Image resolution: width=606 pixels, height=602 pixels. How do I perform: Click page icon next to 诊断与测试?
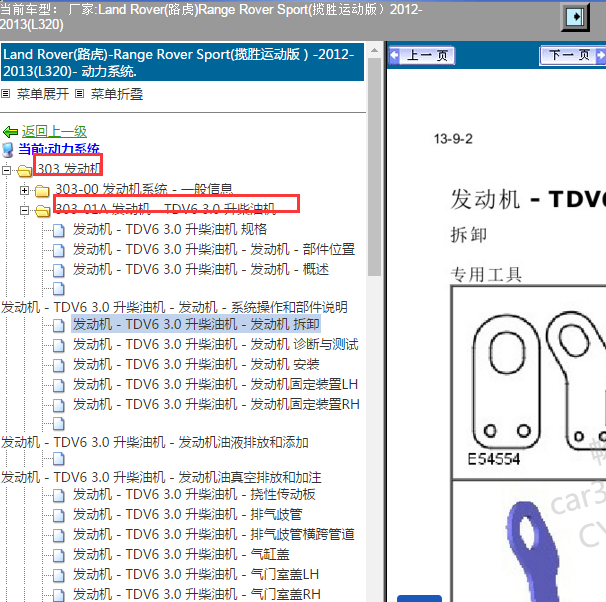(x=58, y=345)
